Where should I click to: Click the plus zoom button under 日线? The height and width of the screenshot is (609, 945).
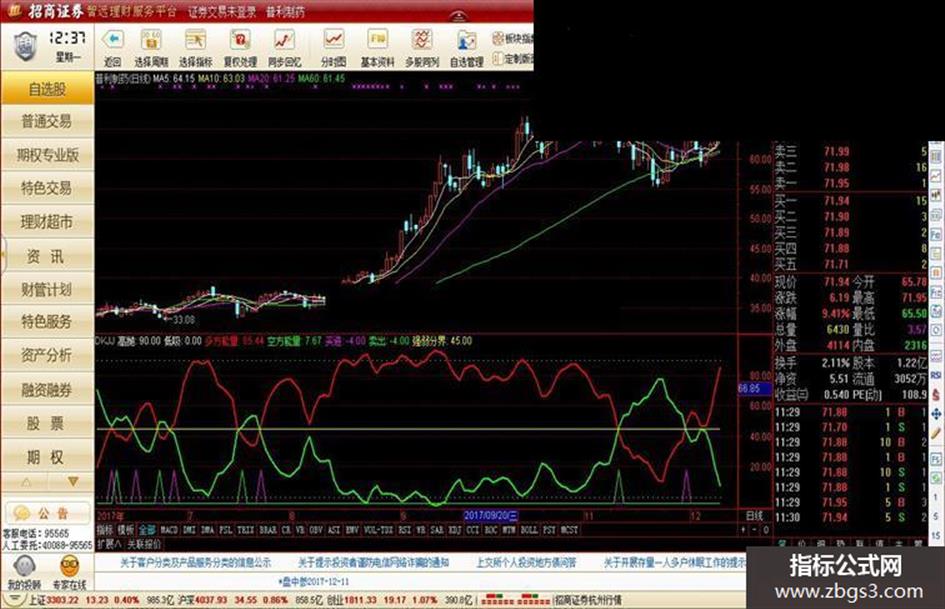743,529
